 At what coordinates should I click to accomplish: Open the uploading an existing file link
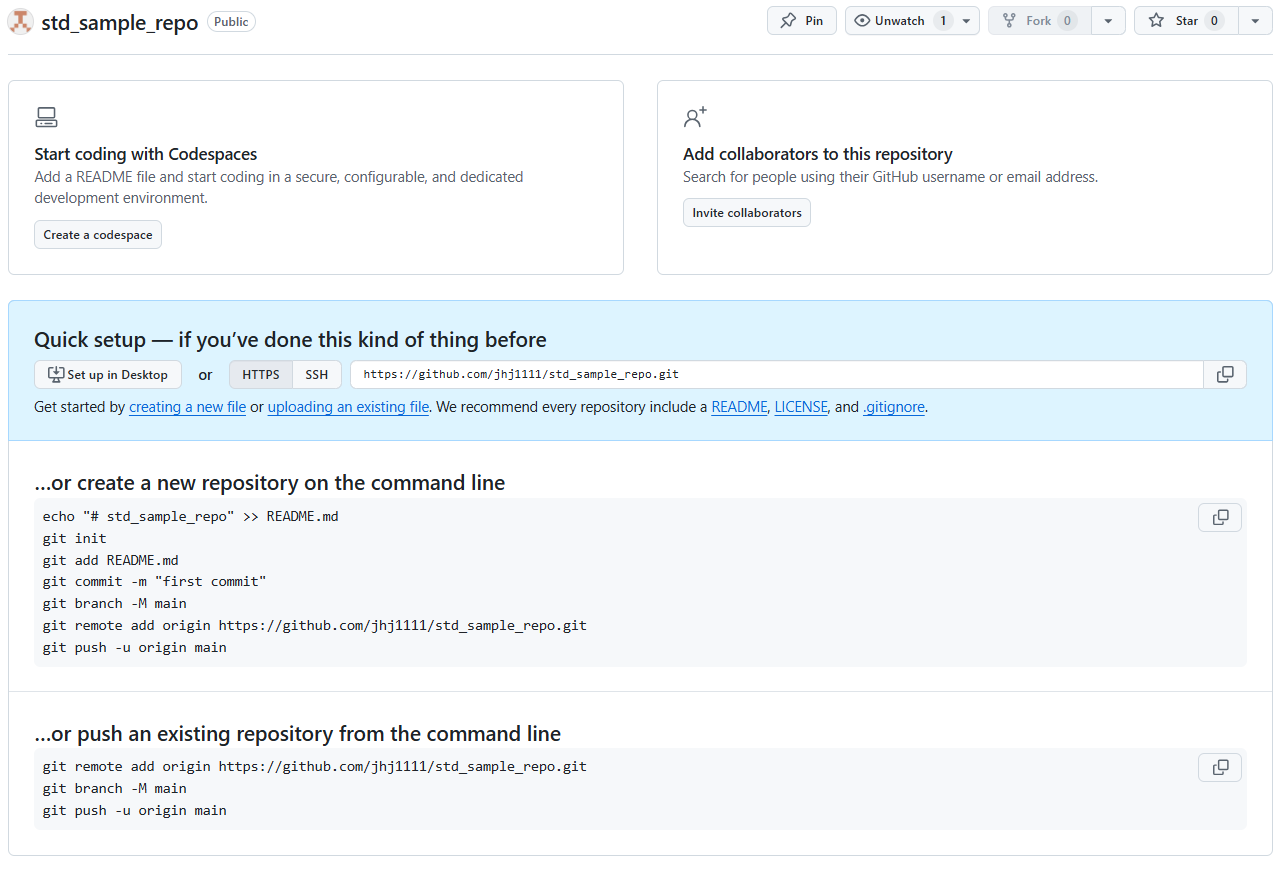click(348, 407)
